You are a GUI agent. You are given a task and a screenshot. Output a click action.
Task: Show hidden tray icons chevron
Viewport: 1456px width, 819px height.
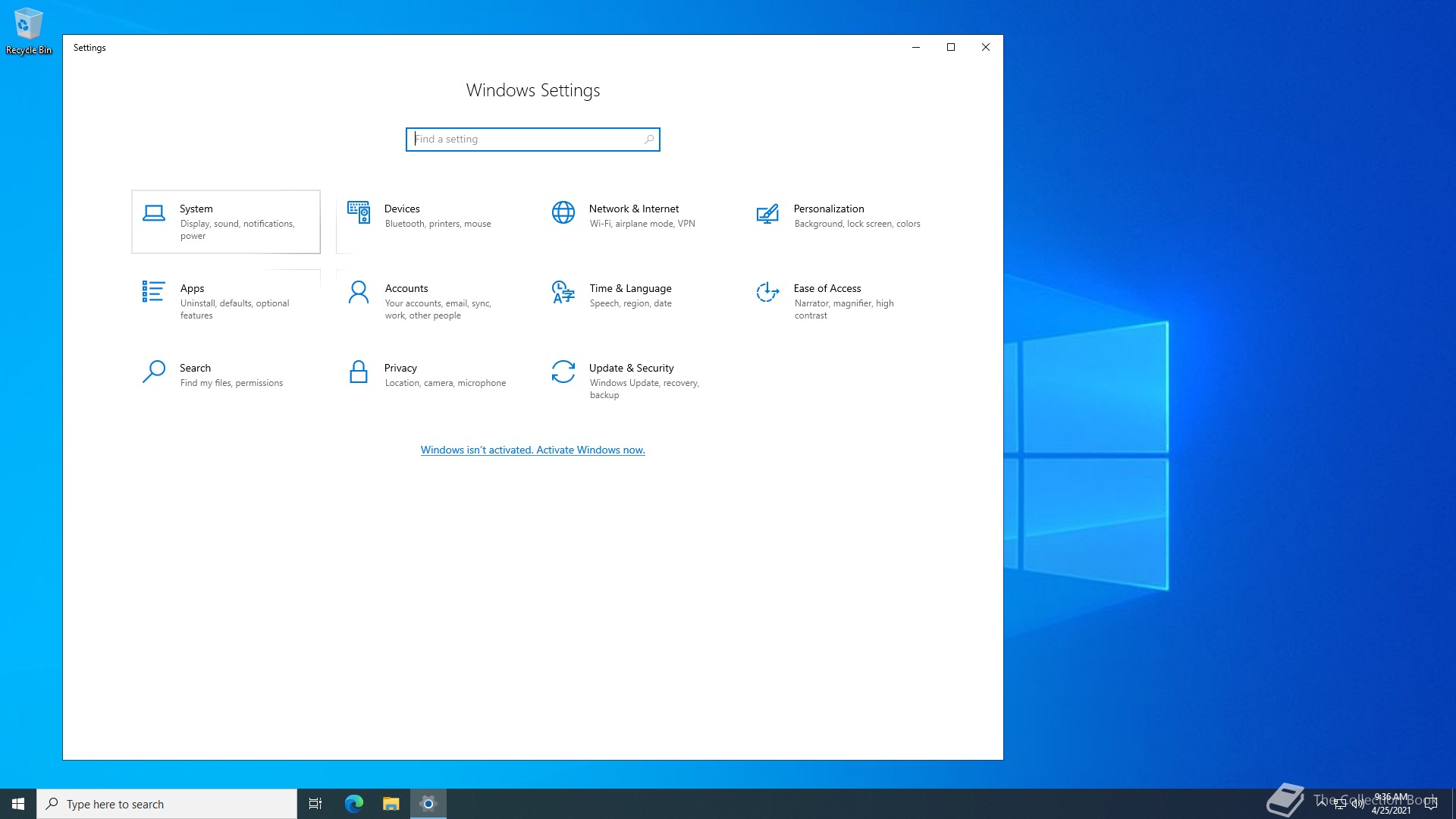[1322, 802]
